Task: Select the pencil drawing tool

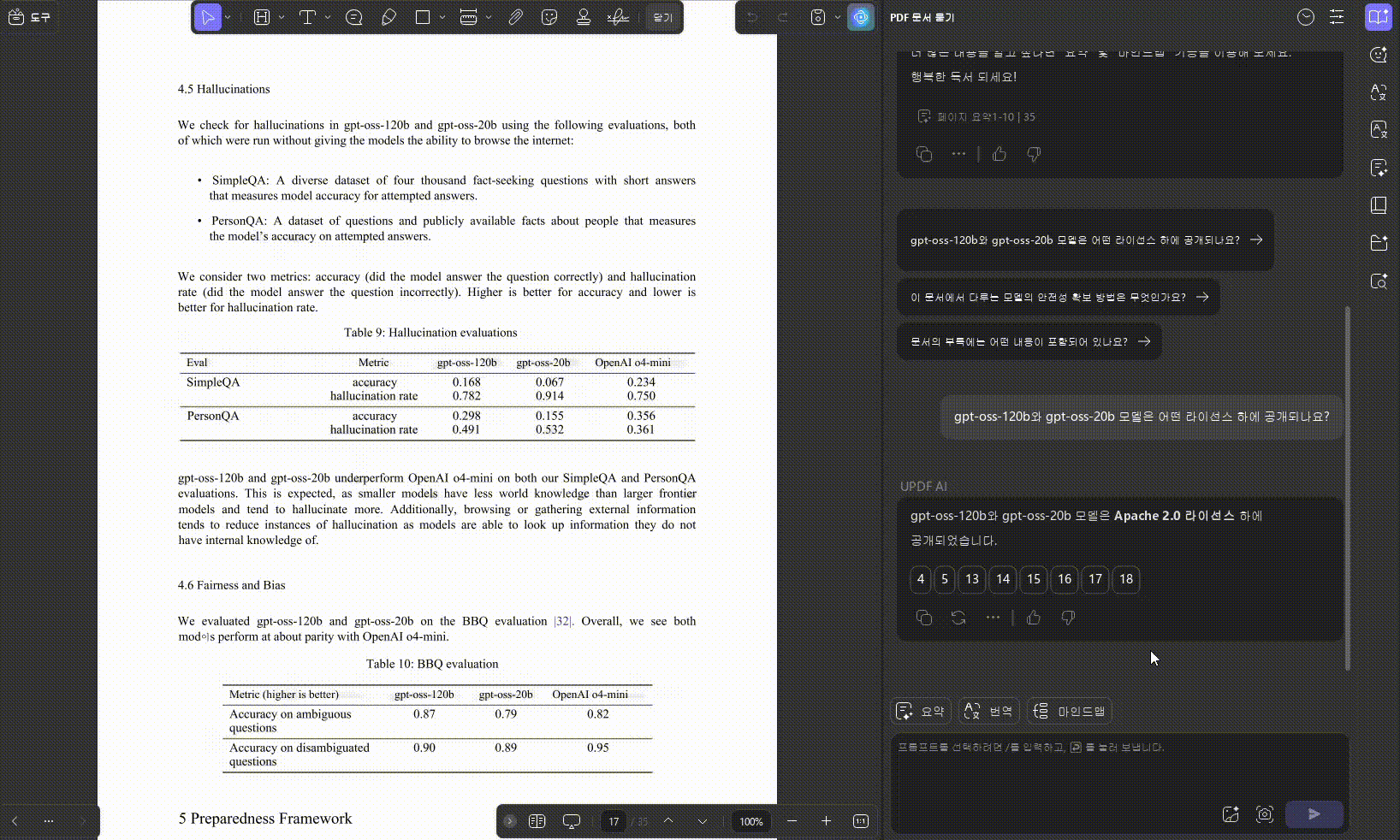Action: point(389,17)
